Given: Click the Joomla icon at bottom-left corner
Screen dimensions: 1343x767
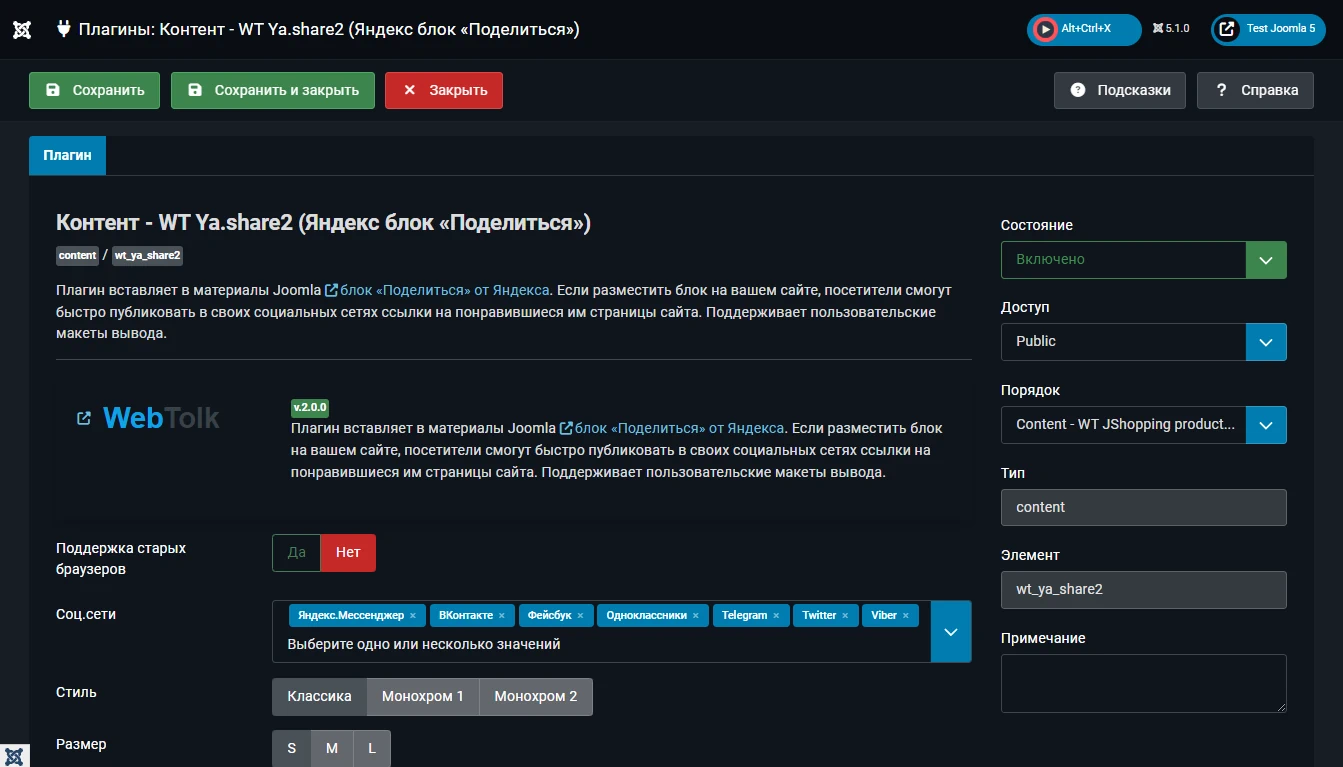Looking at the screenshot, I should click(14, 755).
